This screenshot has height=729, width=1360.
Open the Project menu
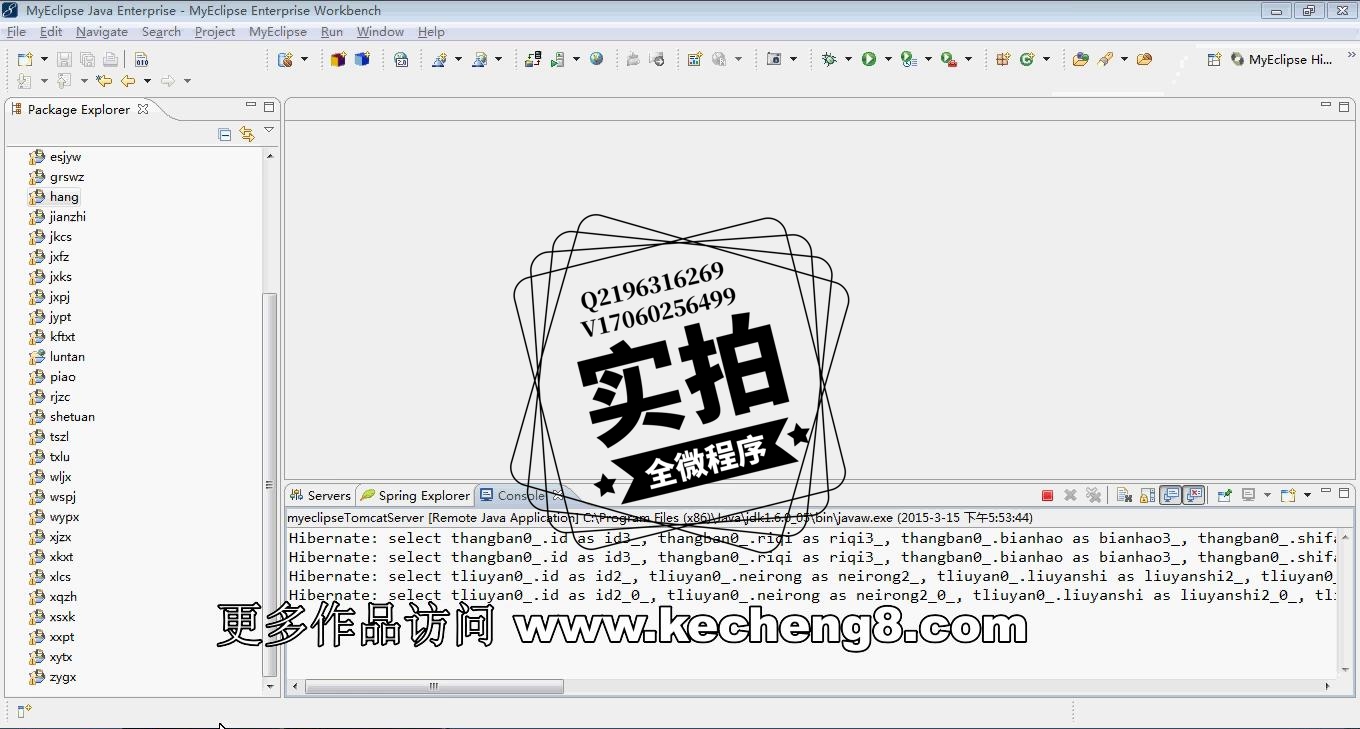[x=215, y=32]
